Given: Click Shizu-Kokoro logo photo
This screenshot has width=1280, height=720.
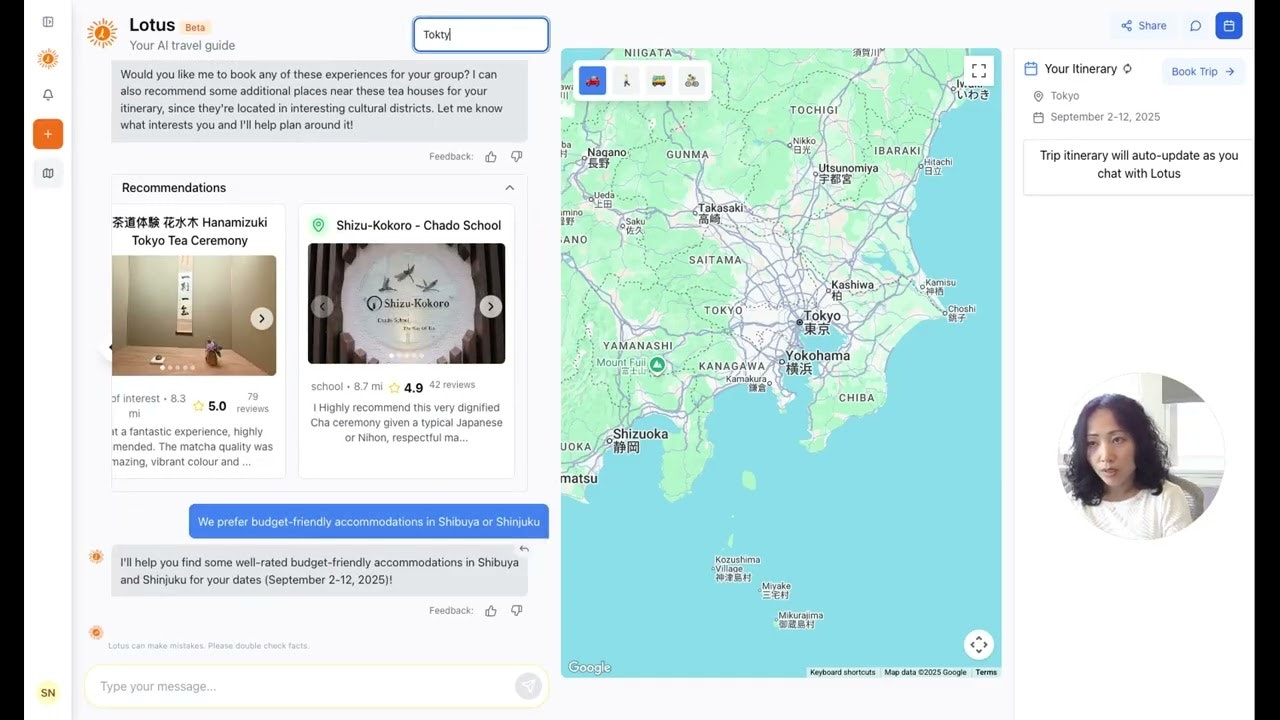Looking at the screenshot, I should click(406, 304).
